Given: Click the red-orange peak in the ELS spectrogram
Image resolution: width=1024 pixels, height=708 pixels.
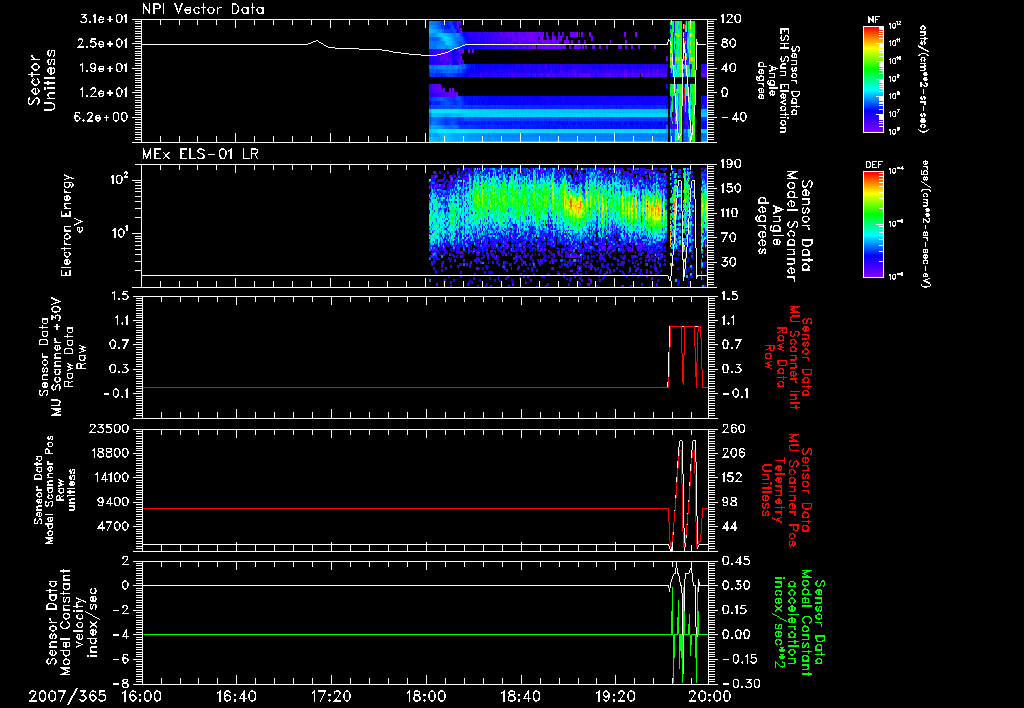Looking at the screenshot, I should (575, 206).
